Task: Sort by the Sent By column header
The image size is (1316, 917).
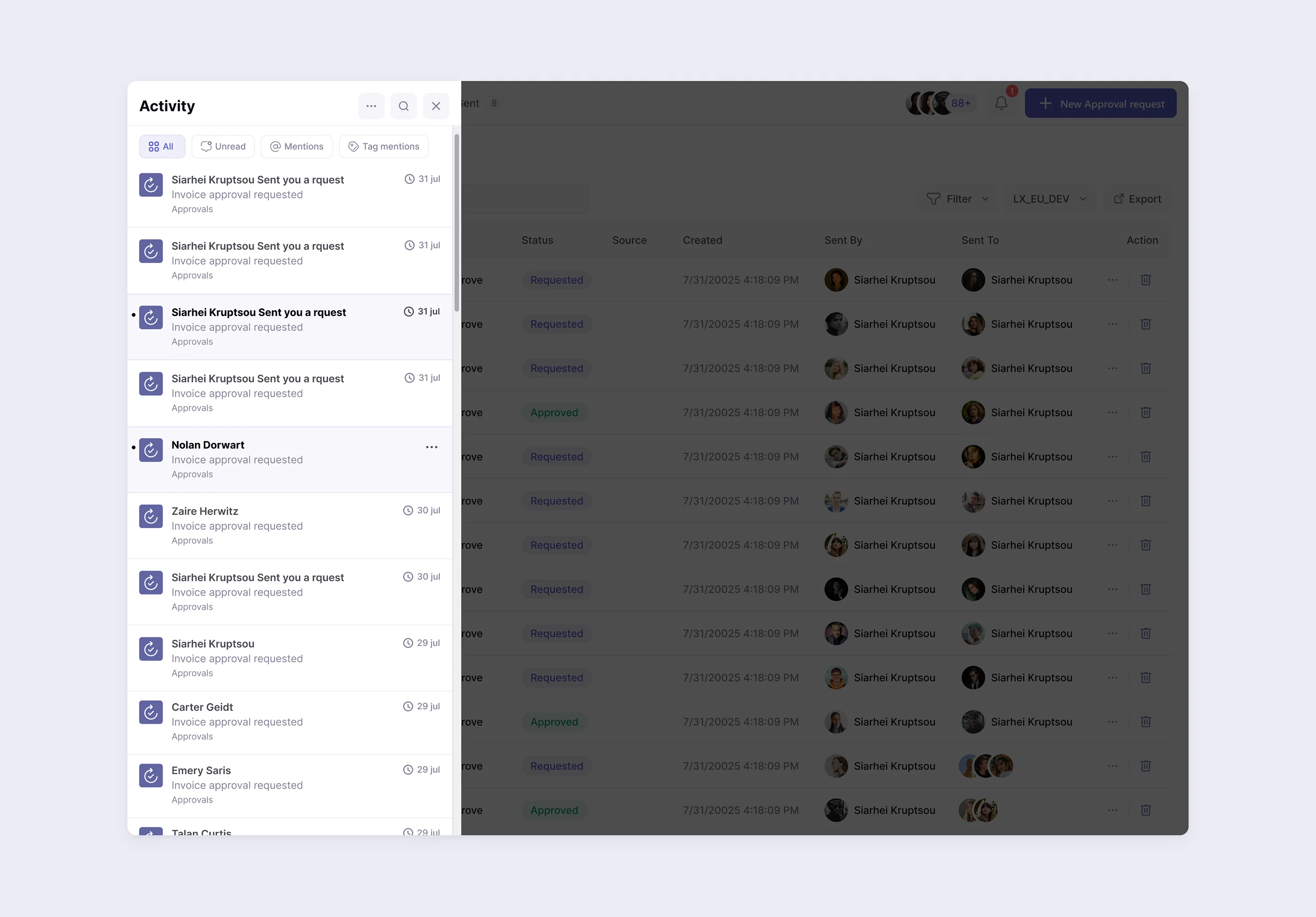Action: point(843,240)
